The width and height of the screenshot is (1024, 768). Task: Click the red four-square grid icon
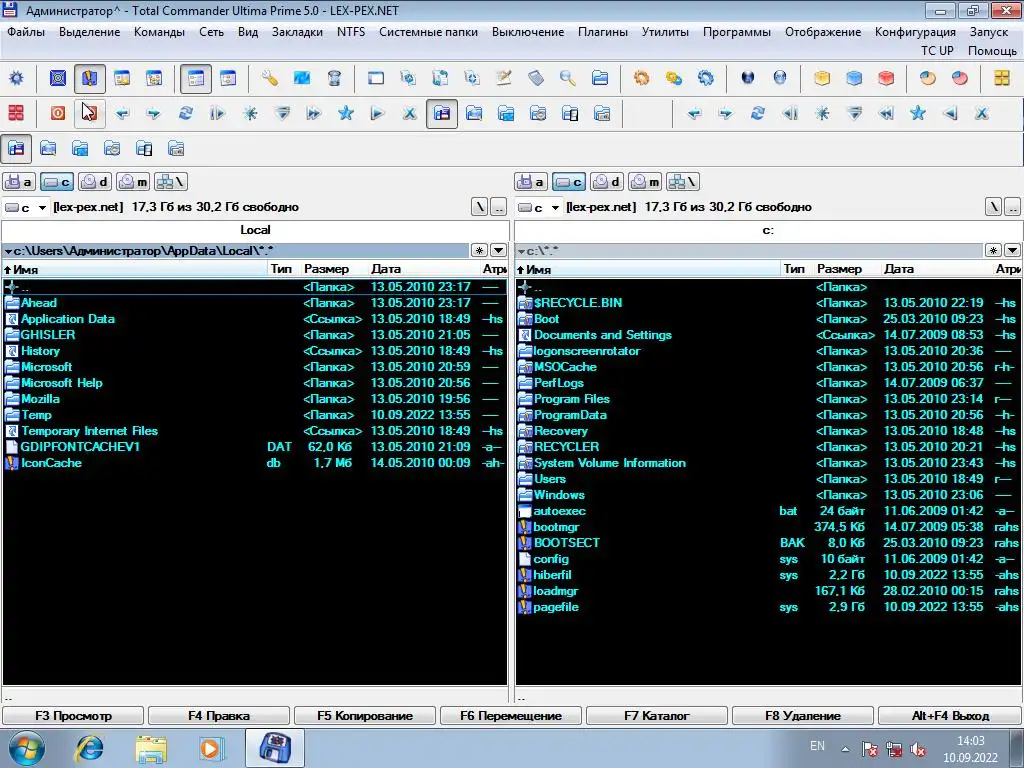(x=16, y=114)
